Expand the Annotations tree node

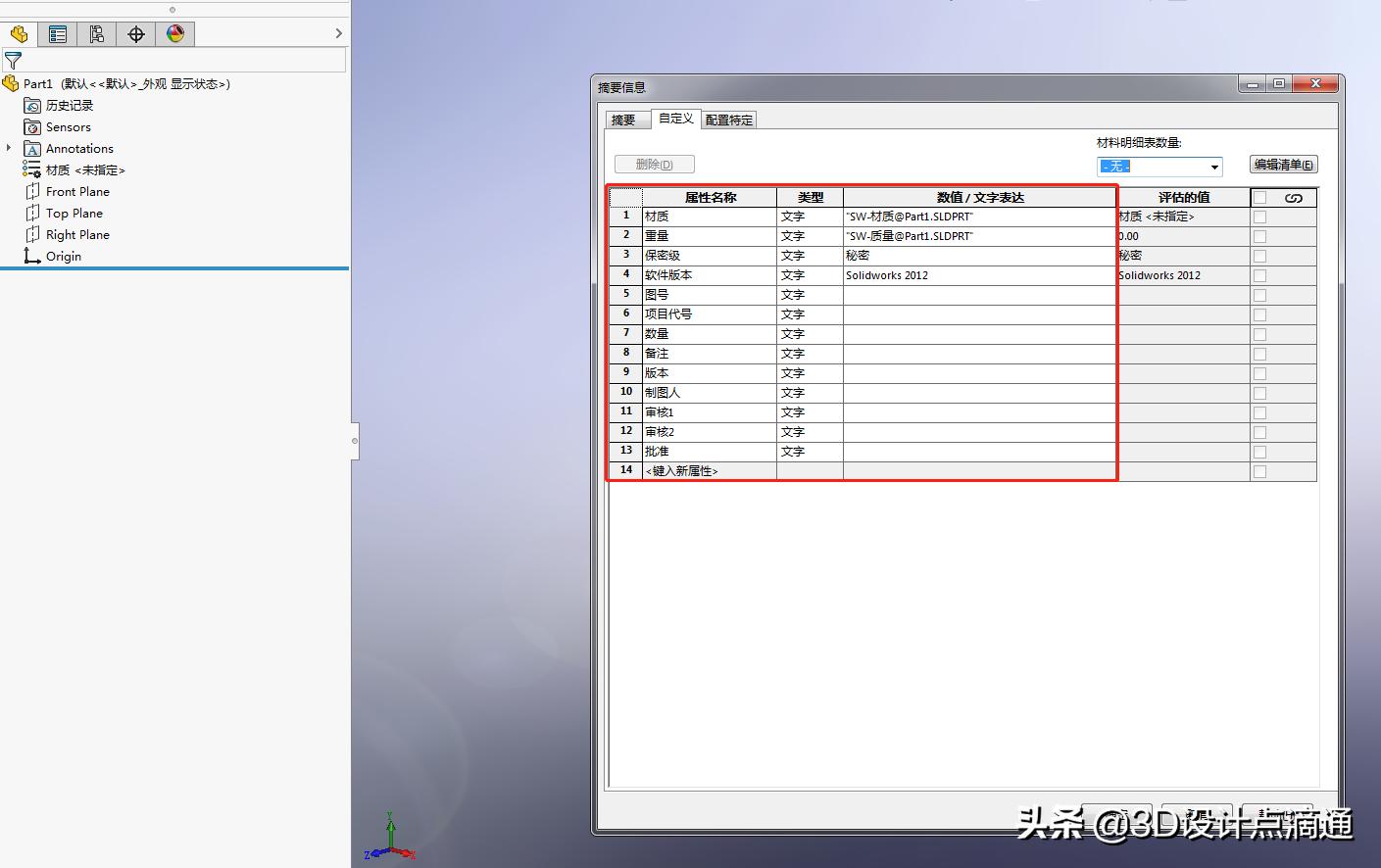tap(8, 148)
